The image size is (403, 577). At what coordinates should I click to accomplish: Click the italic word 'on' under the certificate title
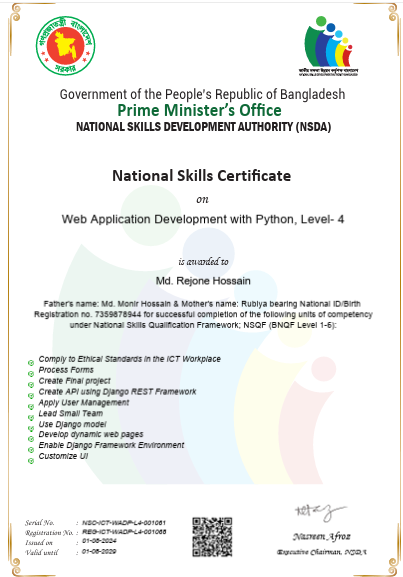pyautogui.click(x=202, y=199)
